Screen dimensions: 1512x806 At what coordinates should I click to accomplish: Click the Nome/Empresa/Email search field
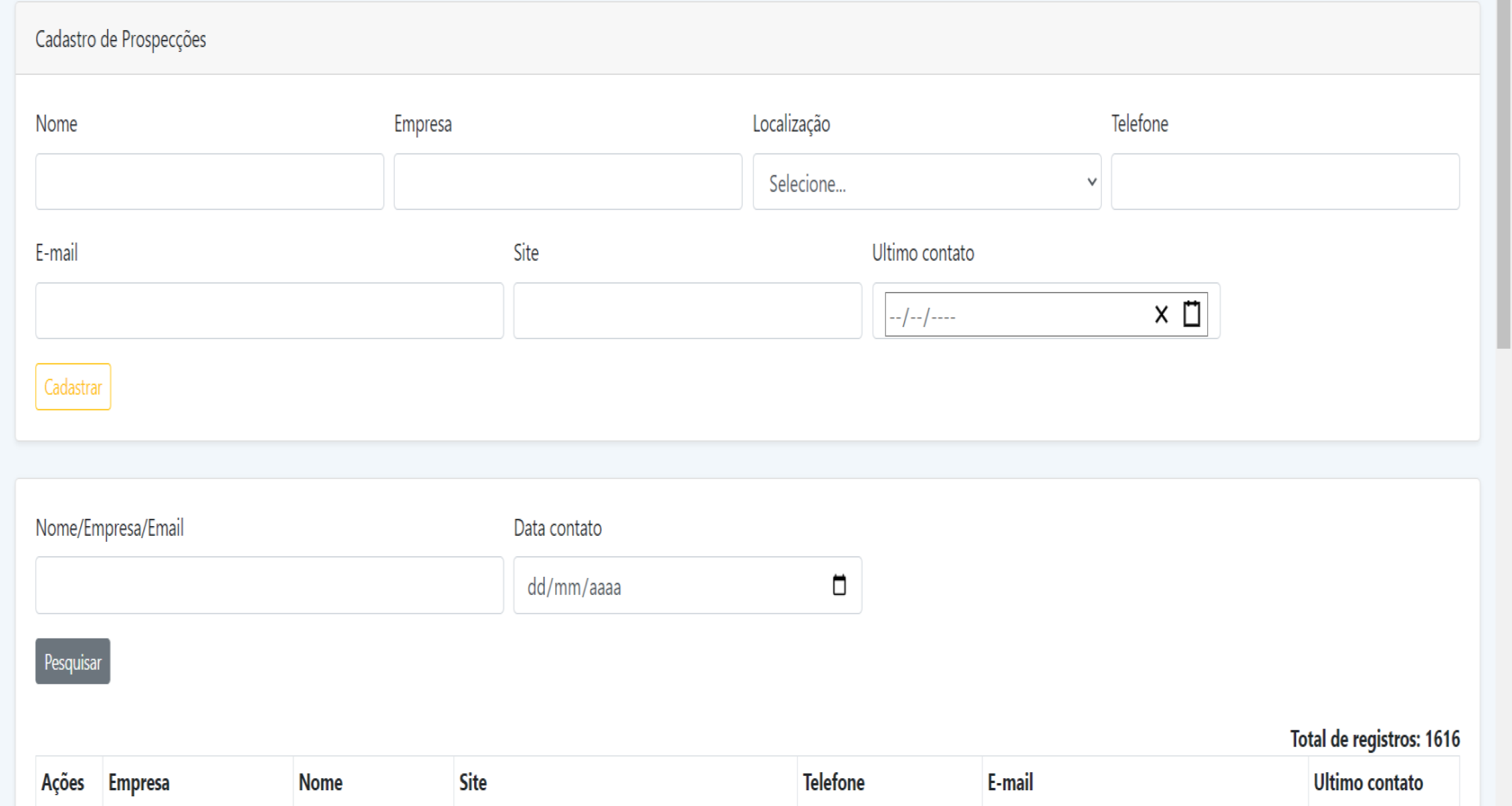[269, 585]
